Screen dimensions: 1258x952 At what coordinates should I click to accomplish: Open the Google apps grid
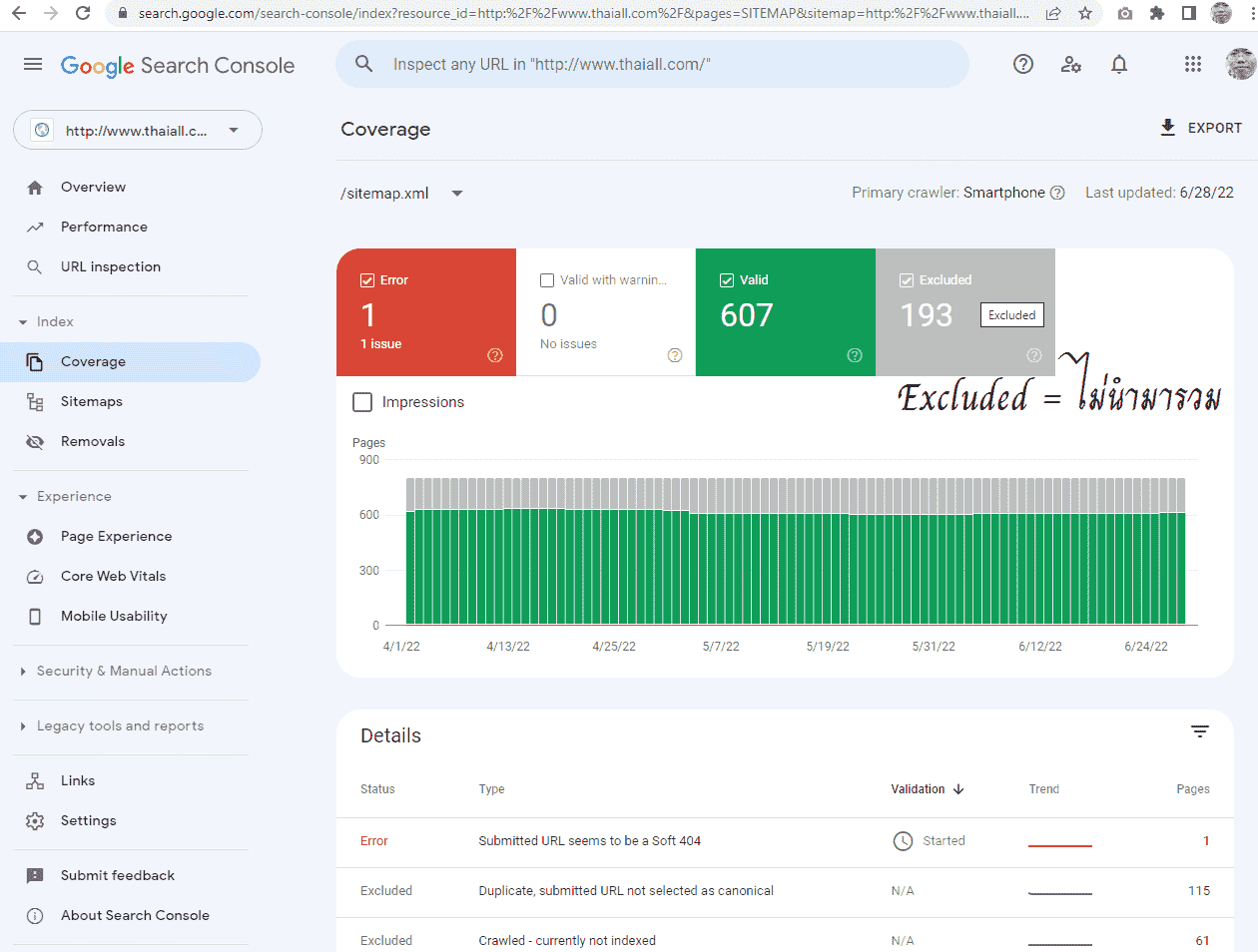pos(1192,65)
